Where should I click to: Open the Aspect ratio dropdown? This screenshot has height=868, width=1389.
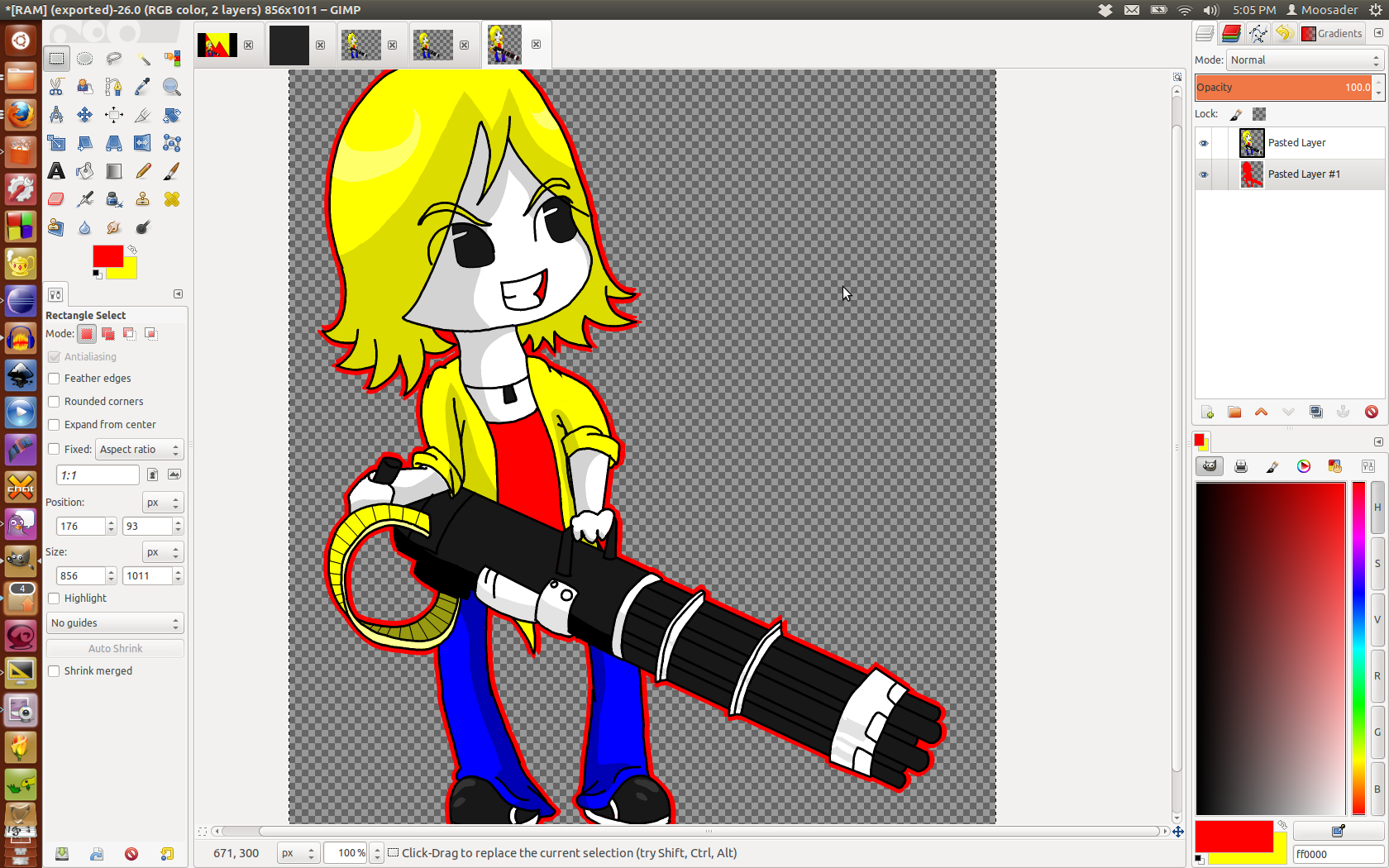(139, 450)
